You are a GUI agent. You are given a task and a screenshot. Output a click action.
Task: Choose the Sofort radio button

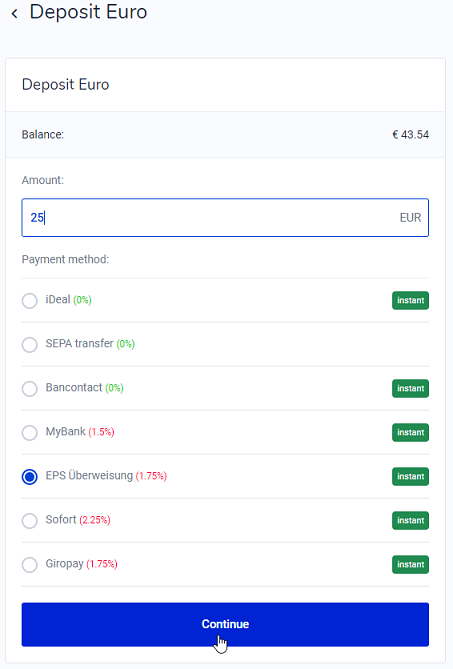(x=29, y=521)
